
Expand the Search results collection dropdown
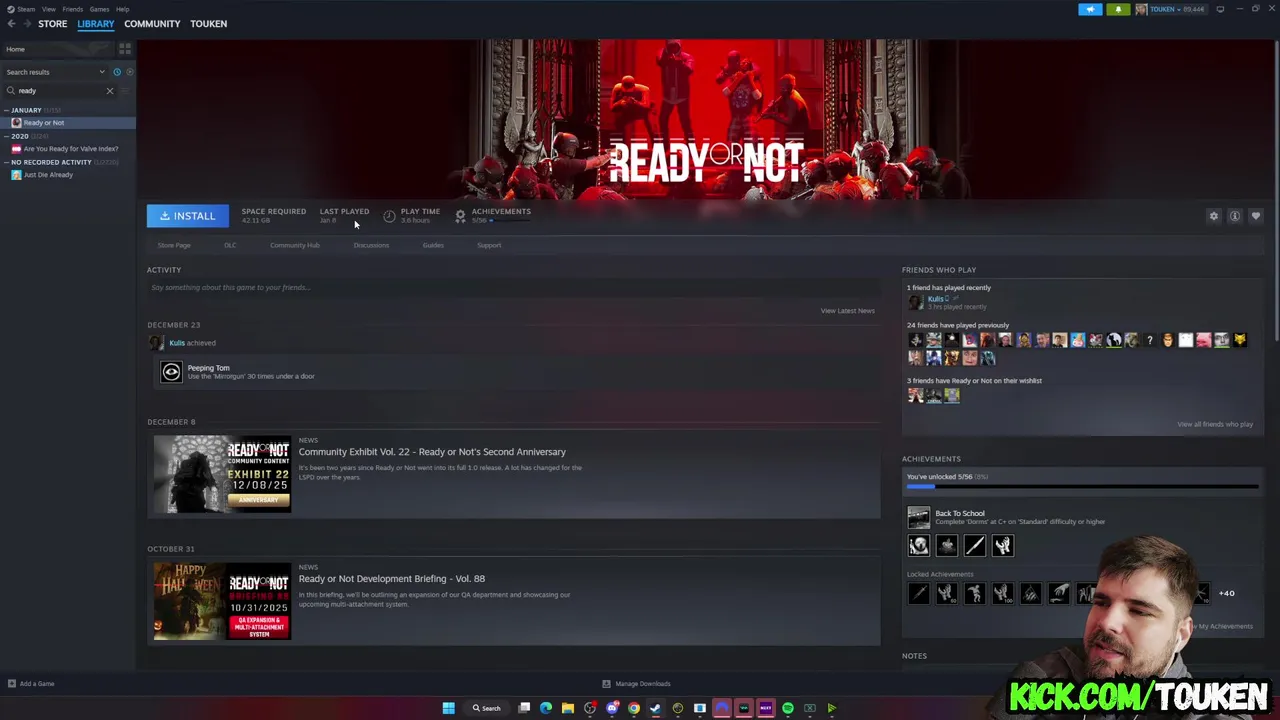click(x=55, y=72)
